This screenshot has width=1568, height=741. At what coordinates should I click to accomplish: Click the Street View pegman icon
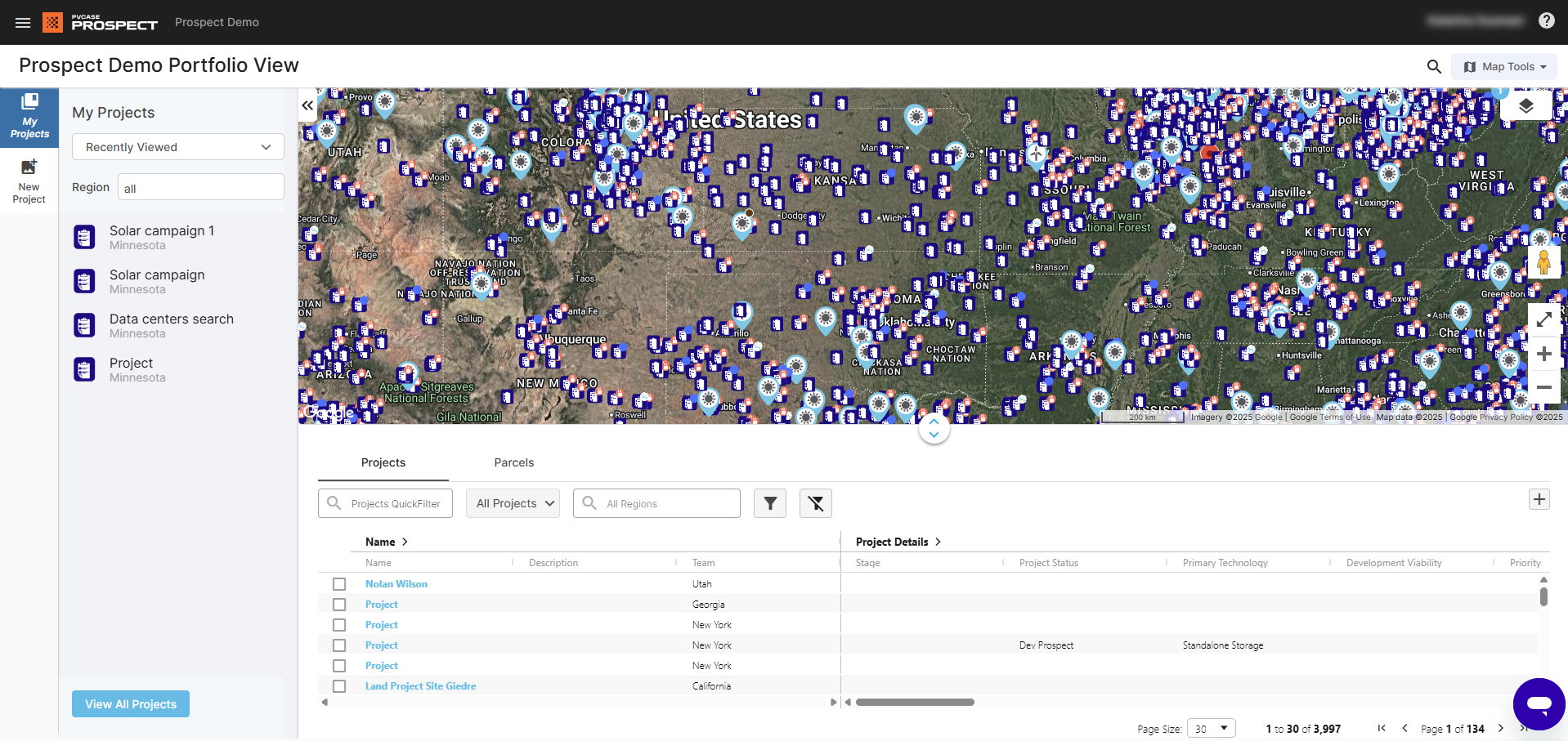click(1543, 262)
